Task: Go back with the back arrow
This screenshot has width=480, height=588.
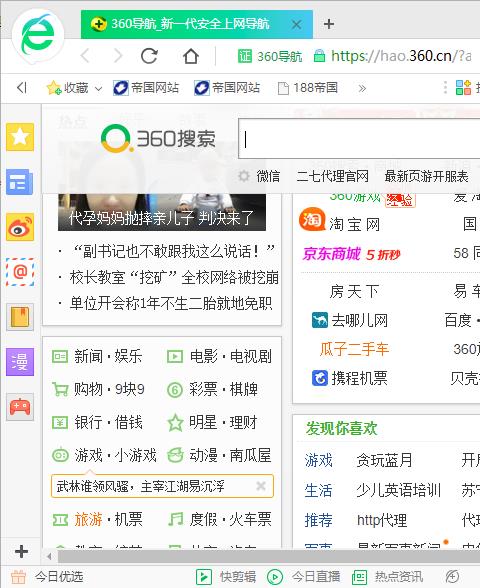Action: tap(86, 56)
